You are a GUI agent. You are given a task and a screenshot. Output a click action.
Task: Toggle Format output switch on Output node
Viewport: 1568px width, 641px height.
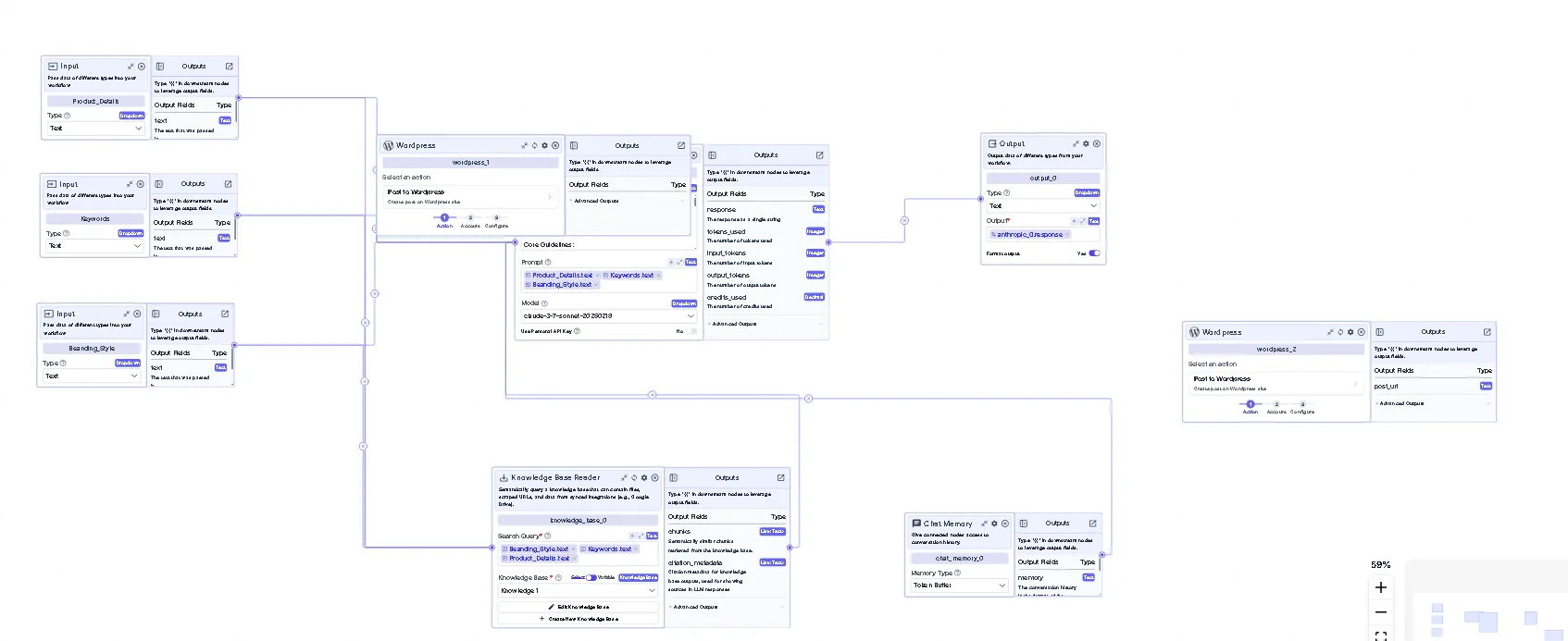click(x=1094, y=253)
